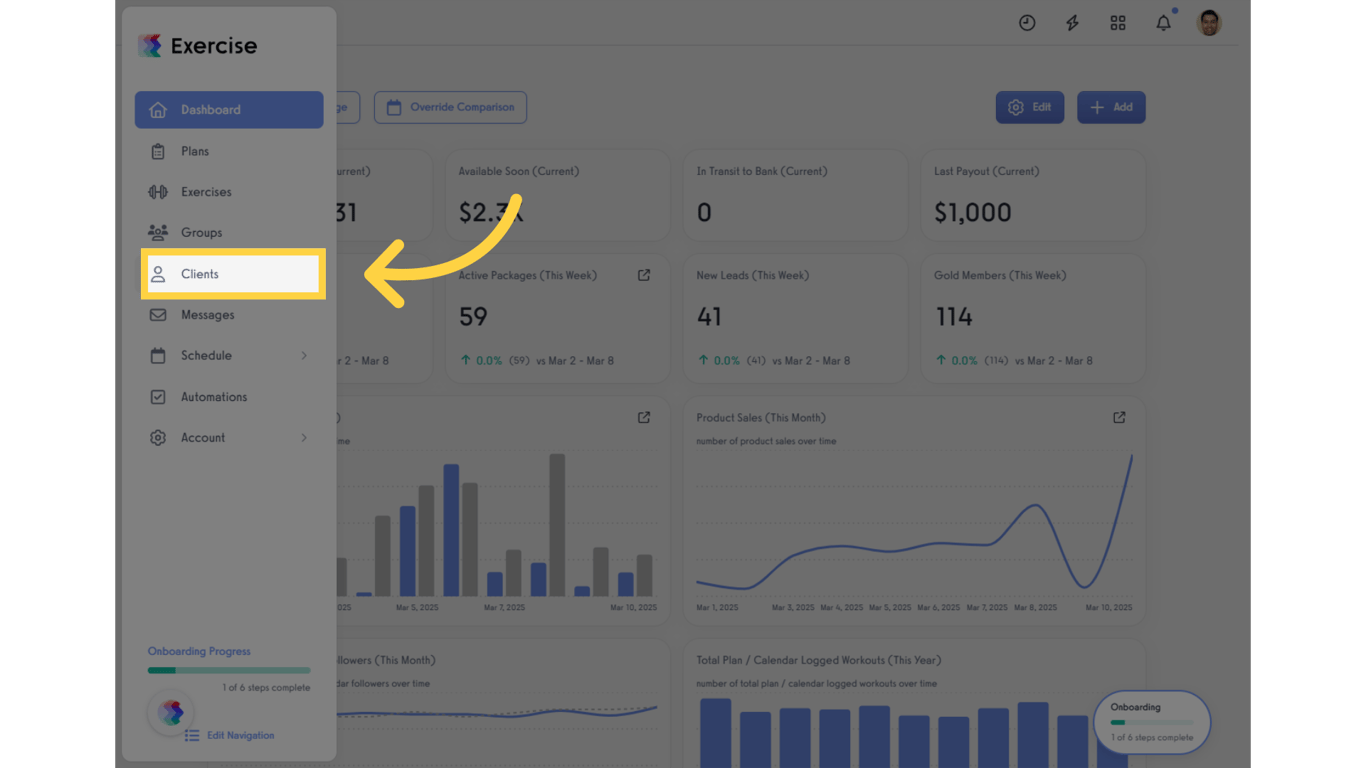The height and width of the screenshot is (768, 1366).
Task: Open the Exercises menu item
Action: pyautogui.click(x=229, y=192)
